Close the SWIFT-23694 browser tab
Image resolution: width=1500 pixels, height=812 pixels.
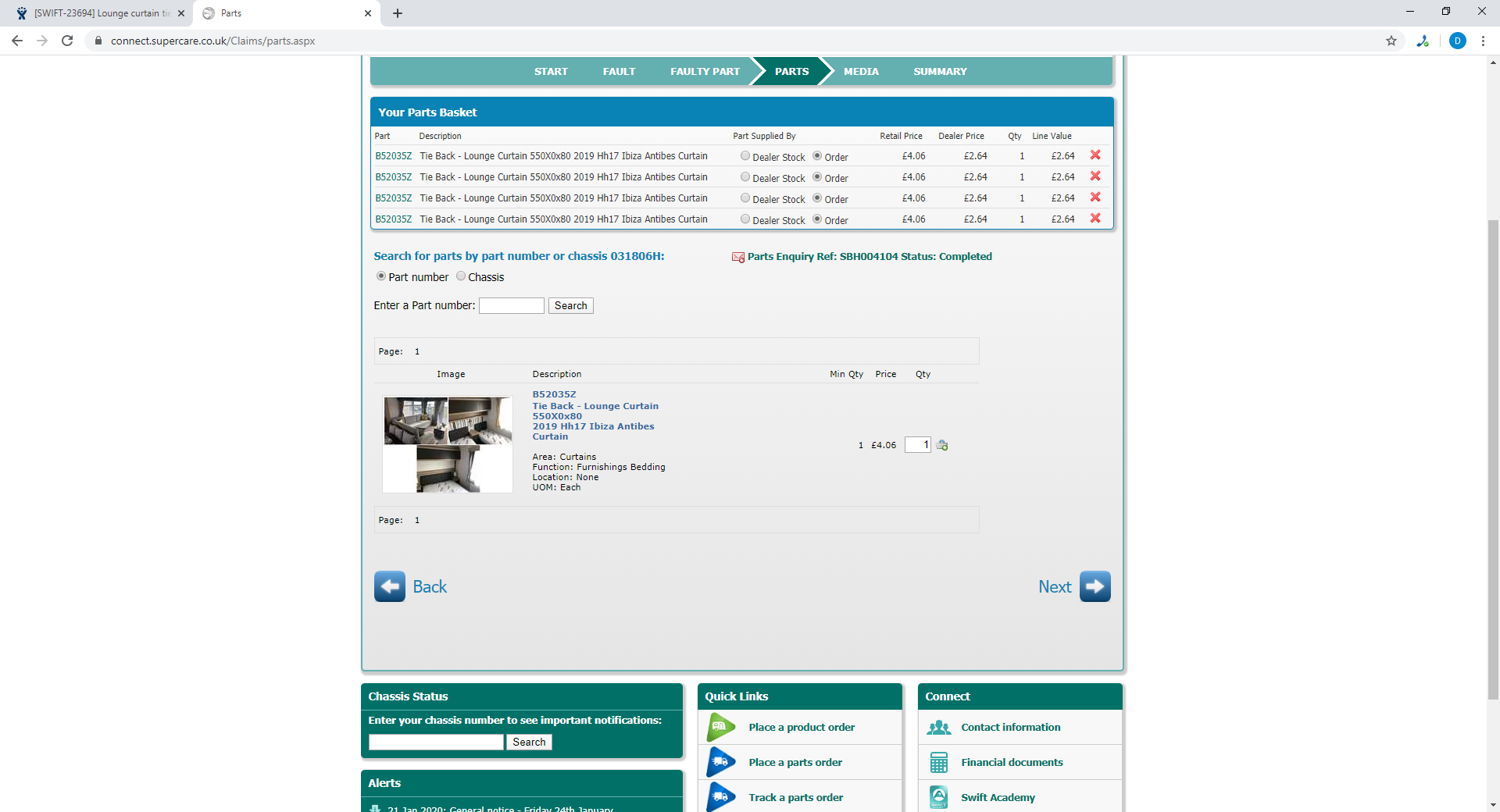pyautogui.click(x=181, y=13)
